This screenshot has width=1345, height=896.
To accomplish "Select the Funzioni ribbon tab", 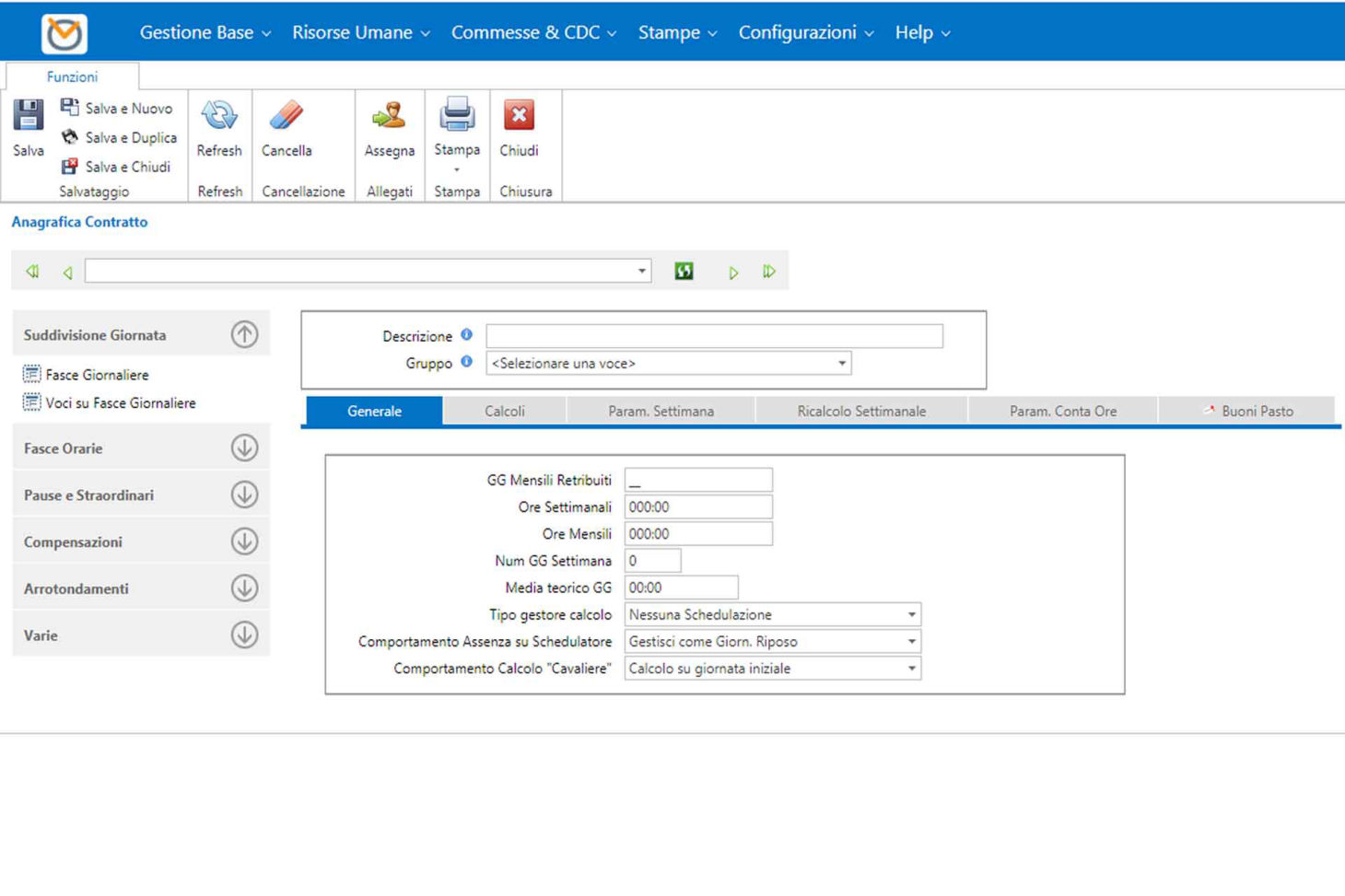I will 72,76.
